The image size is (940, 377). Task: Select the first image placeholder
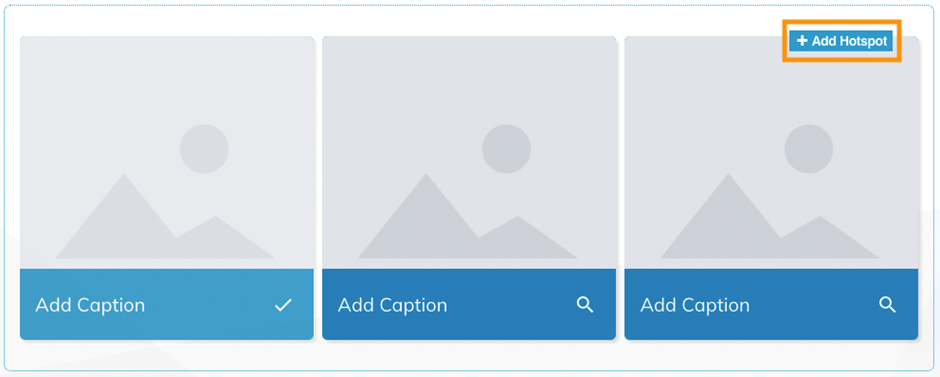point(167,152)
